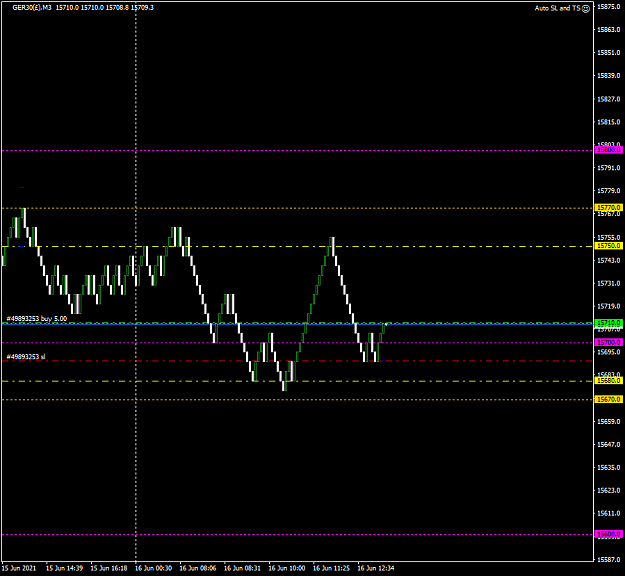
Task: Click the 16 Jun 08:06 time label
Action: tap(198, 568)
